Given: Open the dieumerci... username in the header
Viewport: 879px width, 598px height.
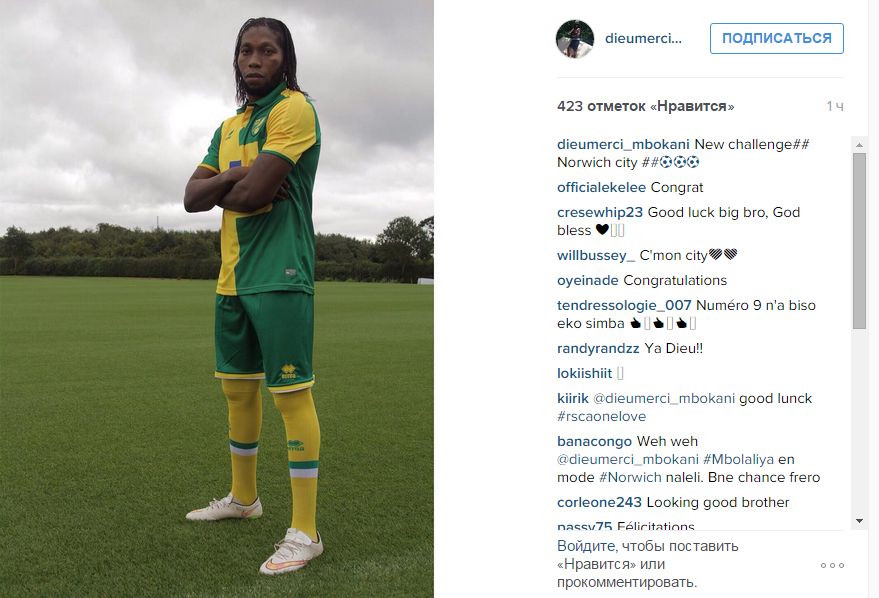Looking at the screenshot, I should point(643,39).
